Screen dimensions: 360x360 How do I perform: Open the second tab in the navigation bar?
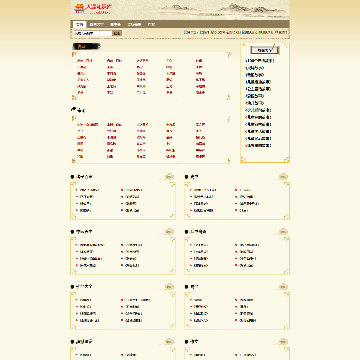pos(97,24)
